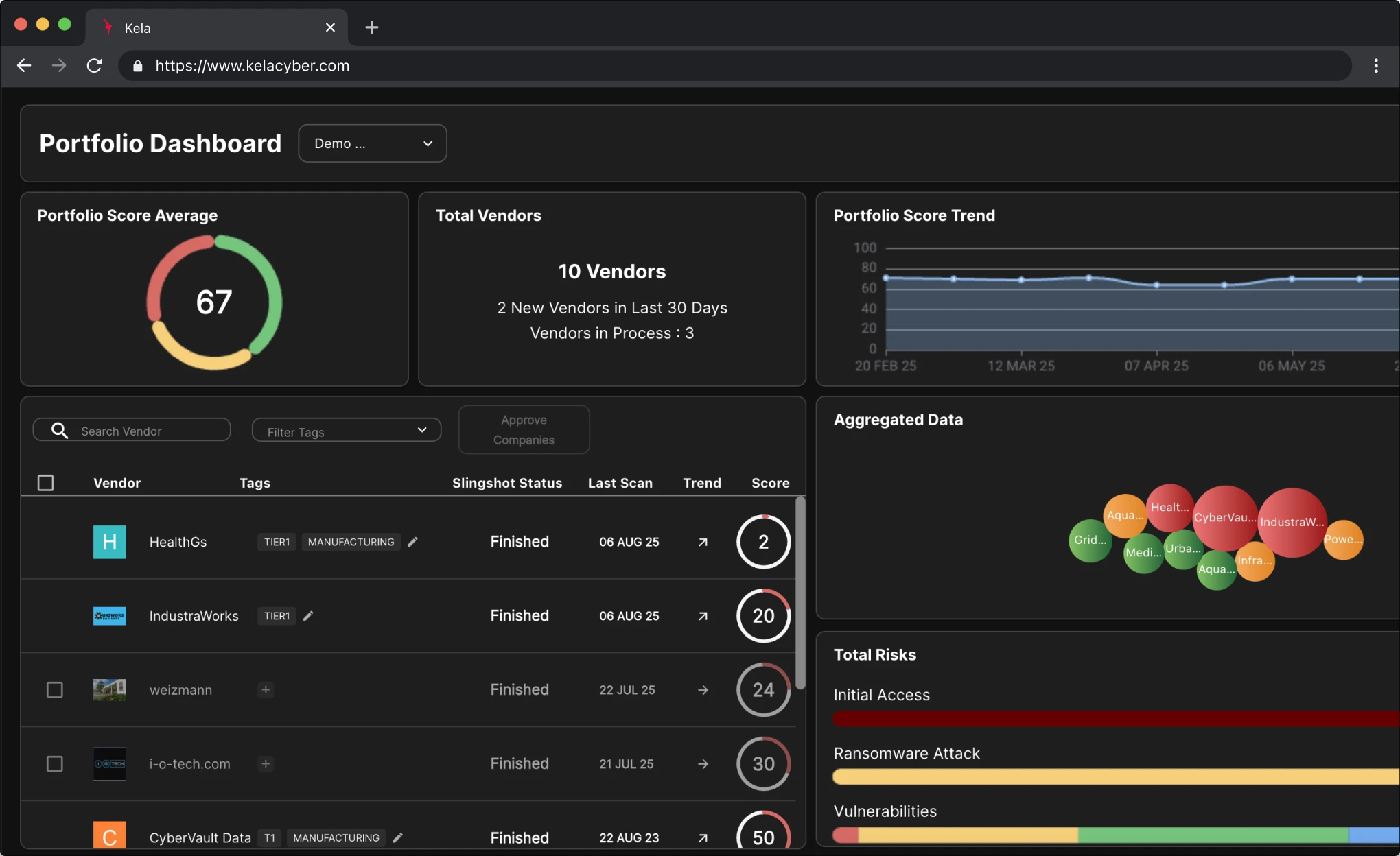Click HealthGs MANUFACTURING tag
This screenshot has height=856, width=1400.
(351, 542)
